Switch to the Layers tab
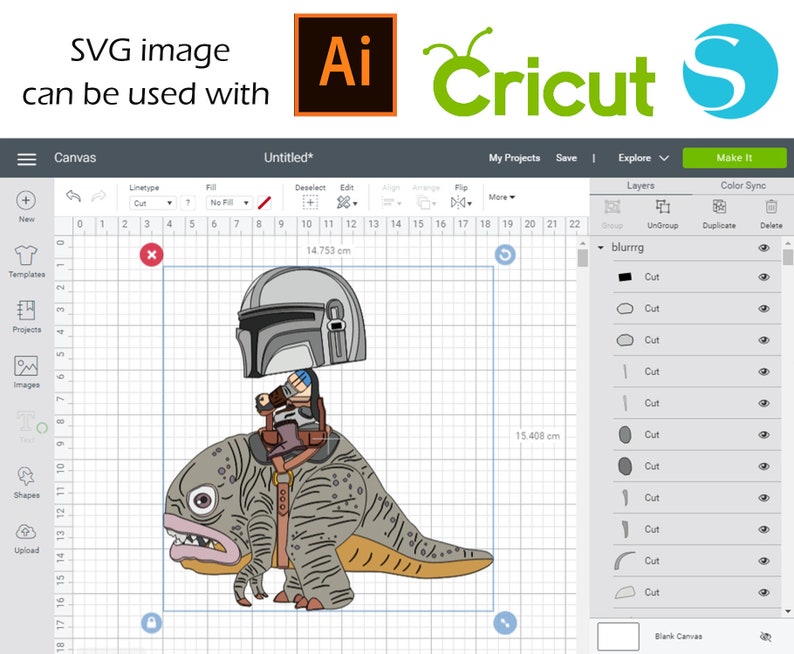The image size is (794, 654). [641, 186]
